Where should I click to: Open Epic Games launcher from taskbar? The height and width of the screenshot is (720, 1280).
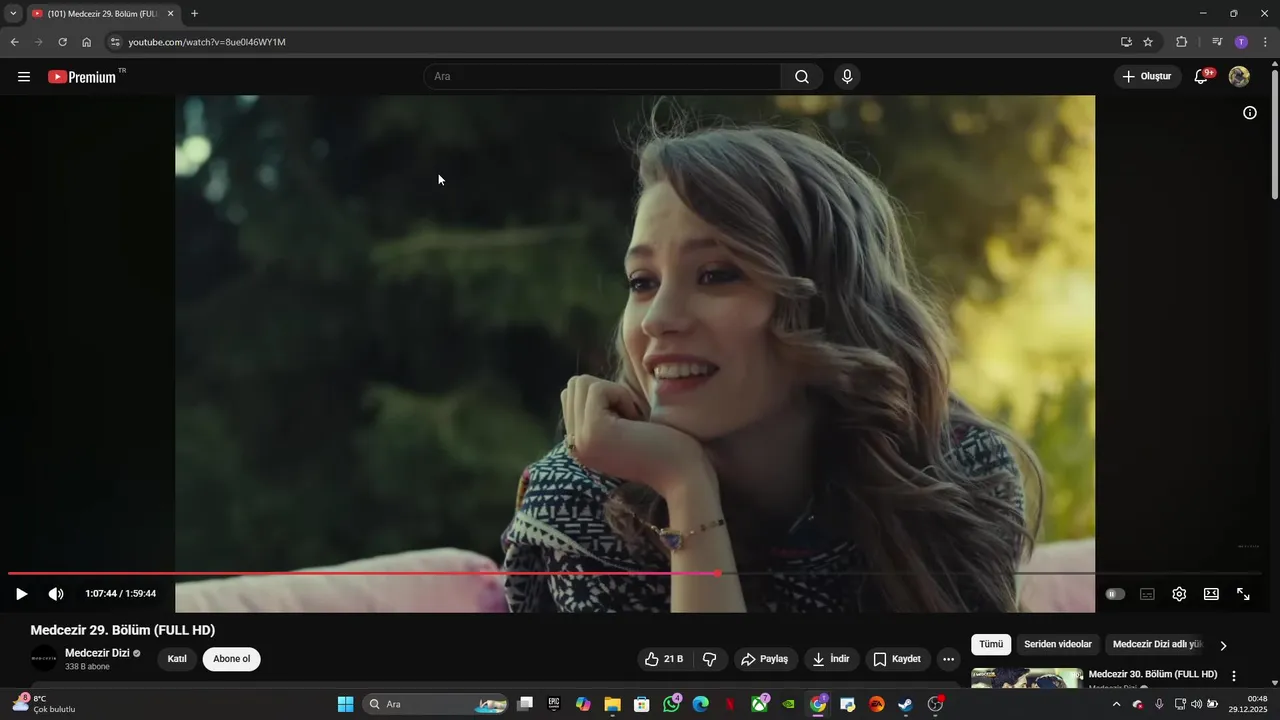[554, 704]
